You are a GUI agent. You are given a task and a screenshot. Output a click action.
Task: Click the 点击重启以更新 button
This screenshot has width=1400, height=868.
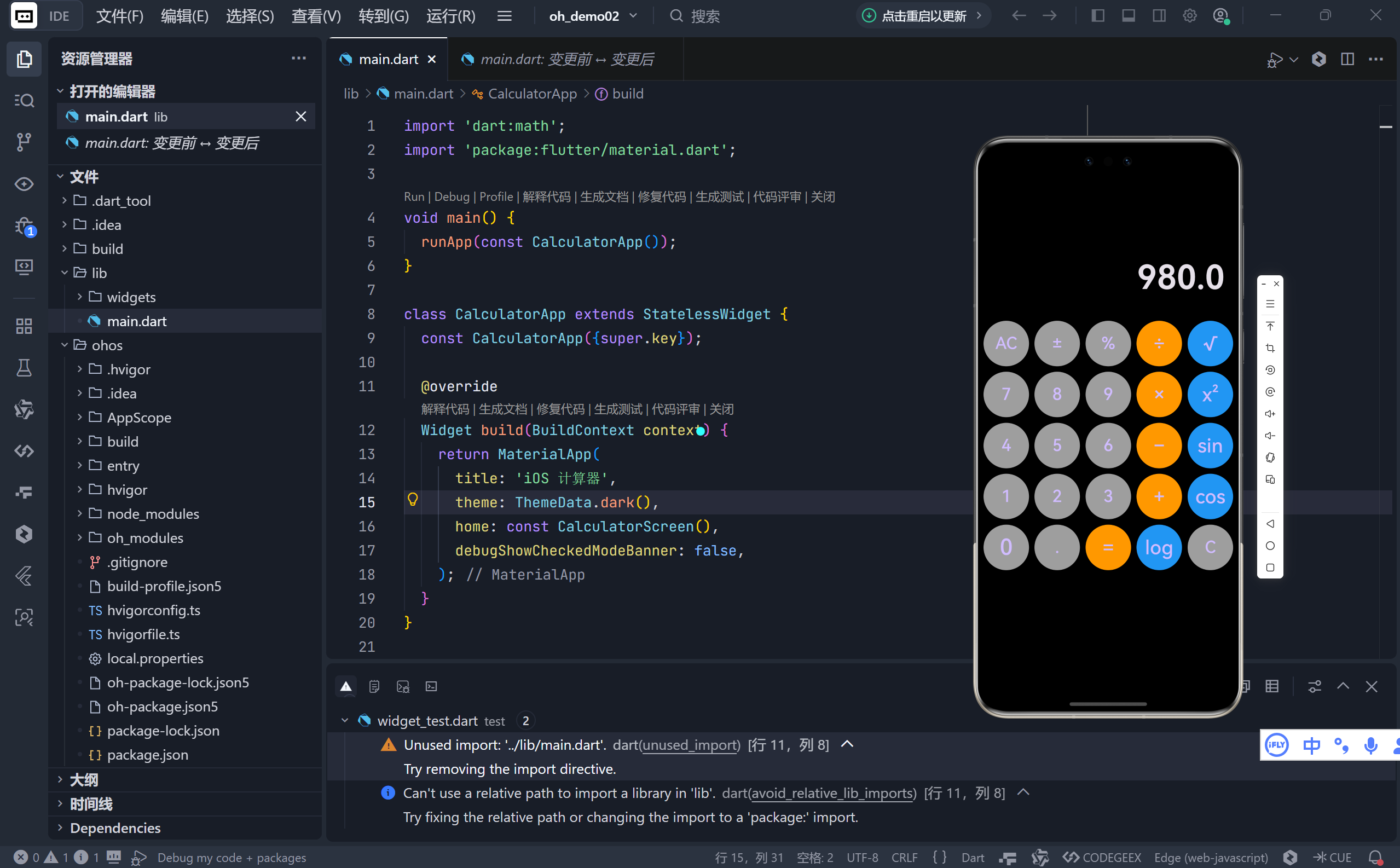[923, 16]
